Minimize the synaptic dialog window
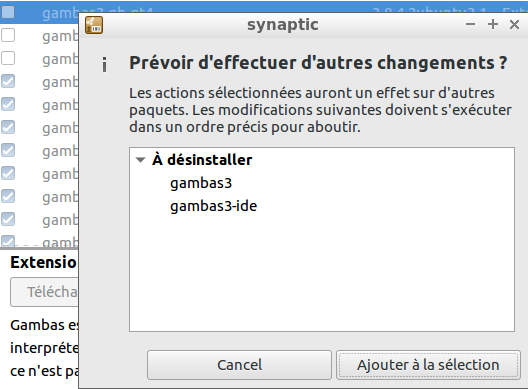 click(x=470, y=24)
